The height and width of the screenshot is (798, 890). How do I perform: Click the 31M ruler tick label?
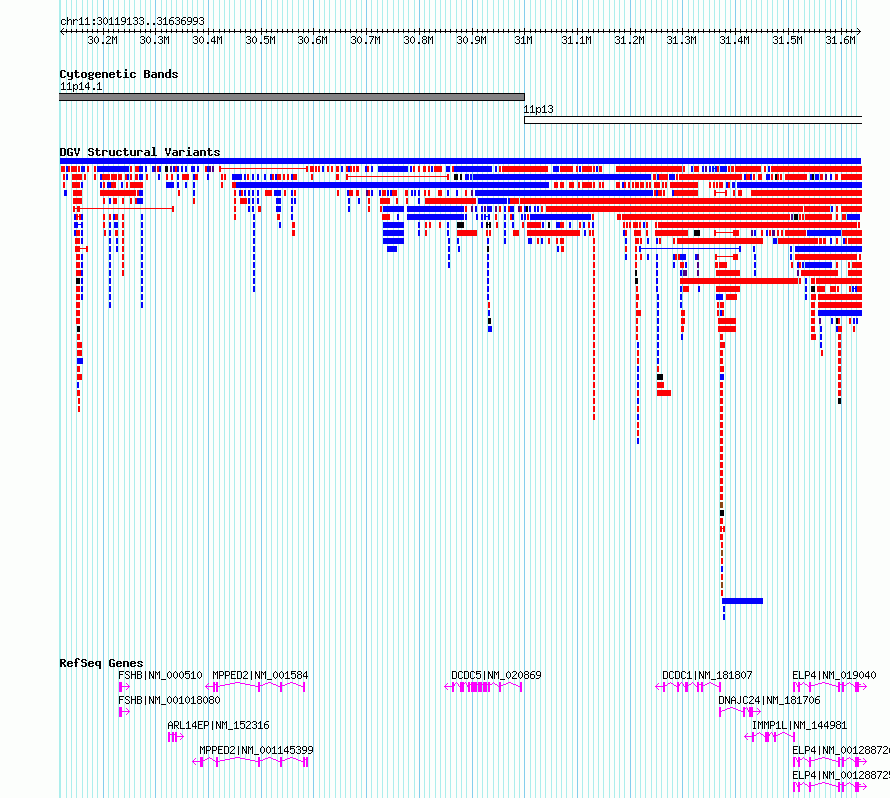click(x=523, y=40)
